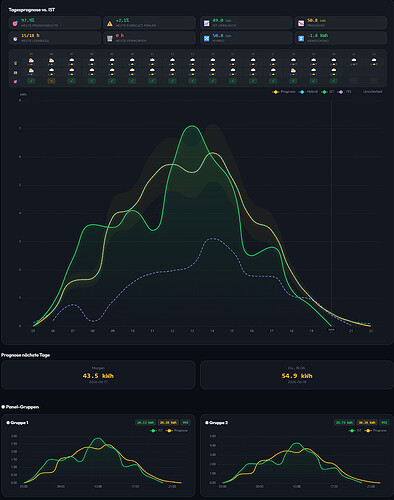Click the trash bin icon beside 0 h
The width and height of the screenshot is (394, 500).
point(110,39)
